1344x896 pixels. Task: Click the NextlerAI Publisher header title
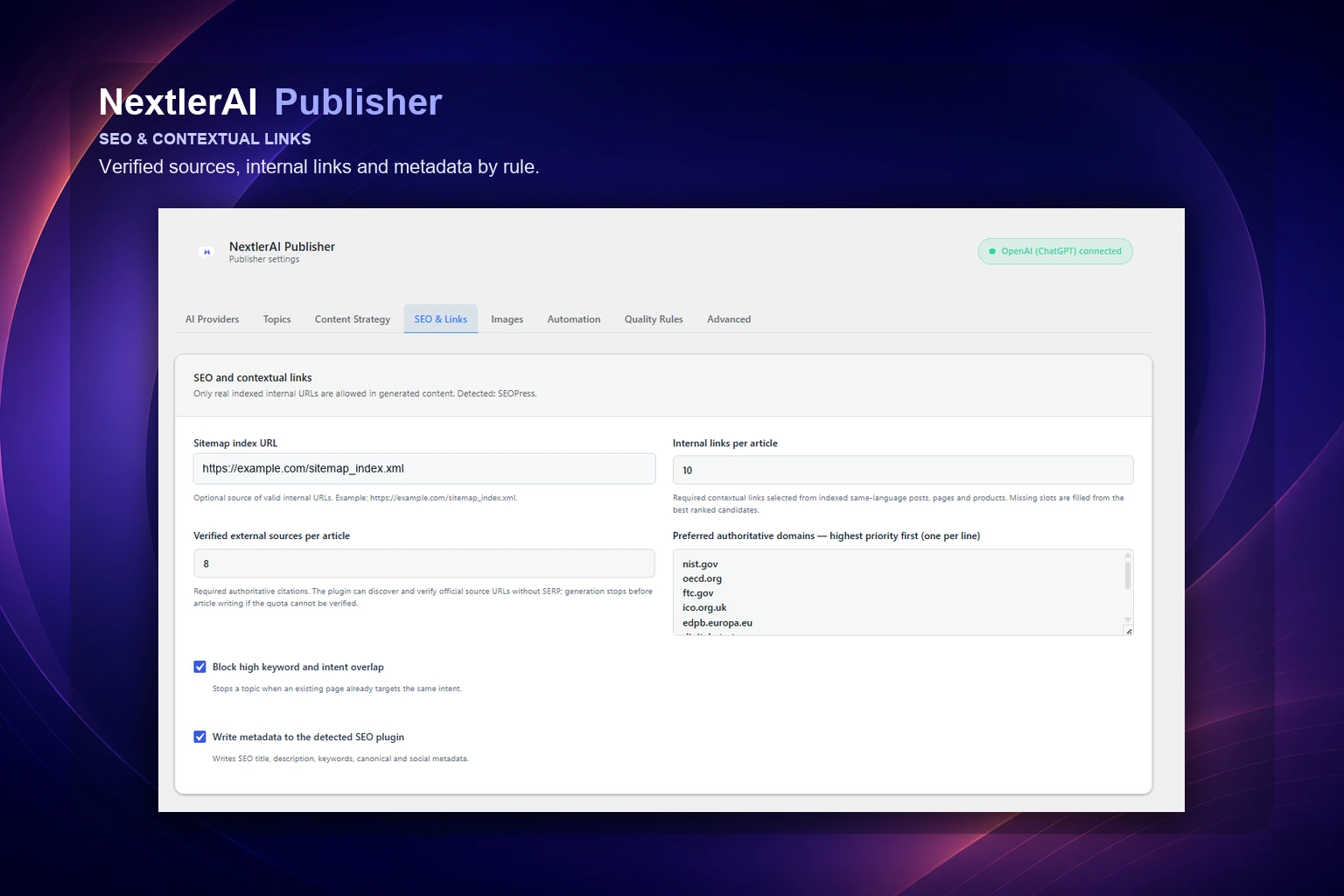tap(282, 247)
